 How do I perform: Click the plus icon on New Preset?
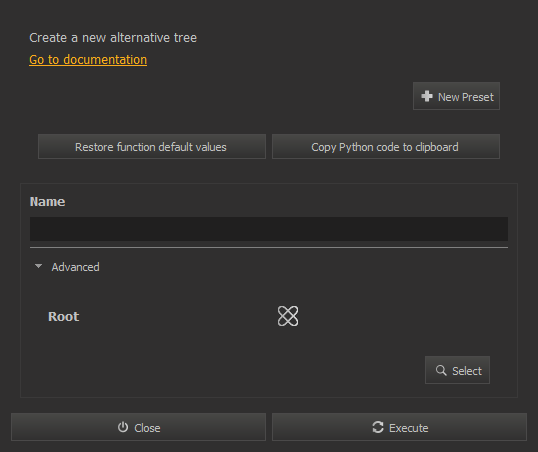click(427, 96)
